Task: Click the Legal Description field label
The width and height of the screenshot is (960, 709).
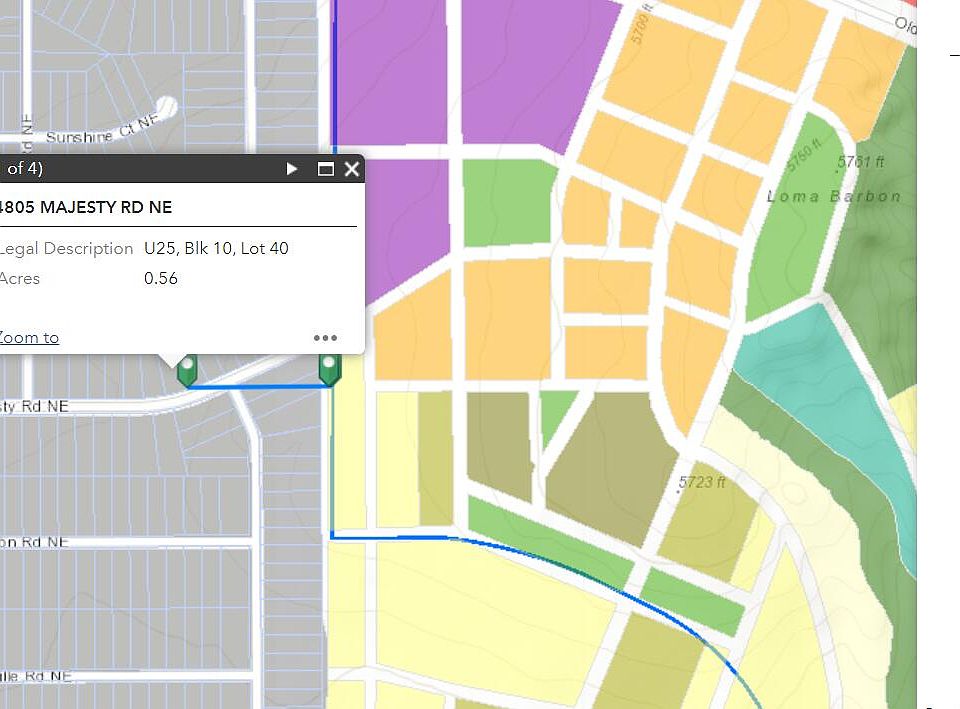Action: click(x=65, y=248)
